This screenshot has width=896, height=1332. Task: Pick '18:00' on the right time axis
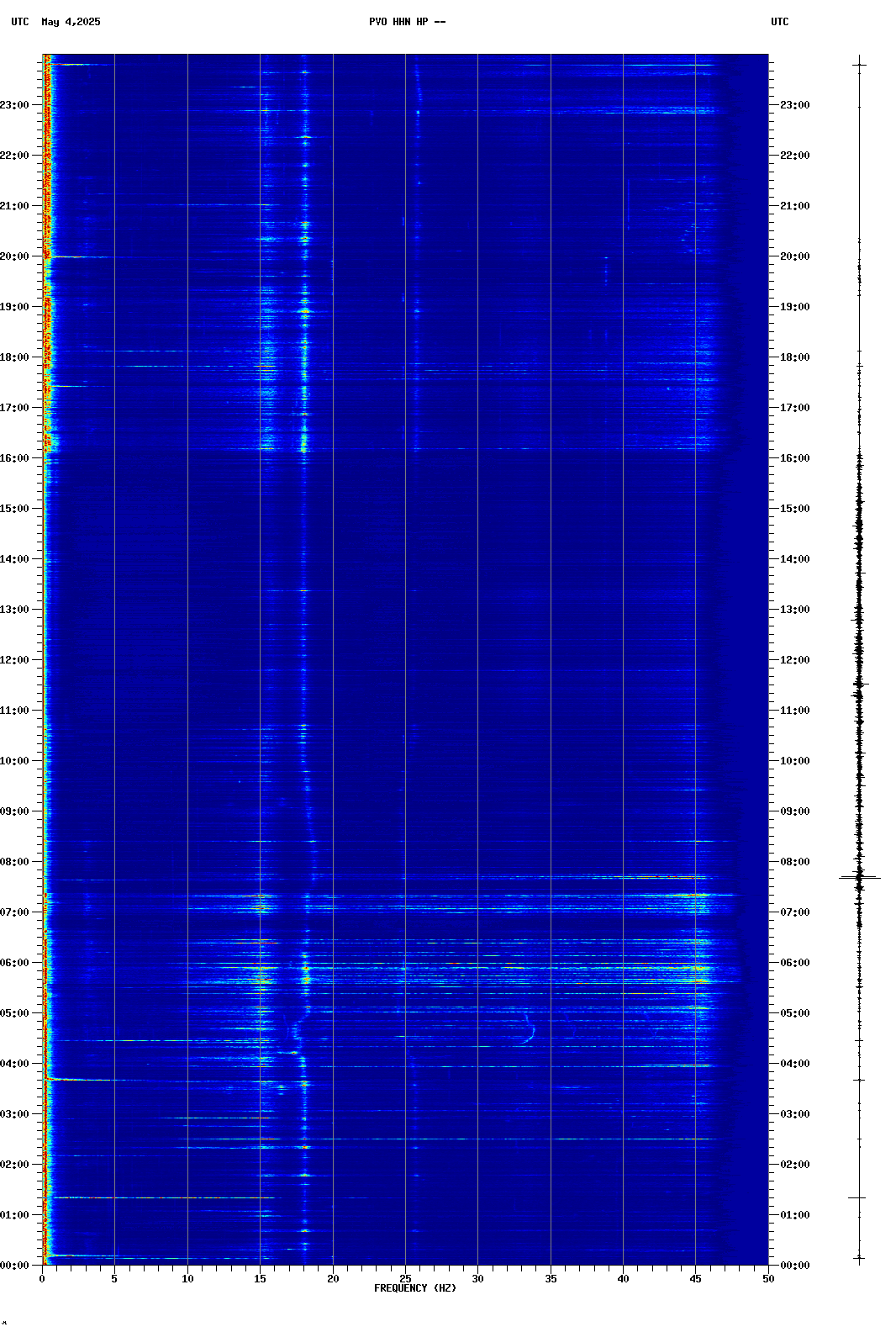pyautogui.click(x=795, y=357)
